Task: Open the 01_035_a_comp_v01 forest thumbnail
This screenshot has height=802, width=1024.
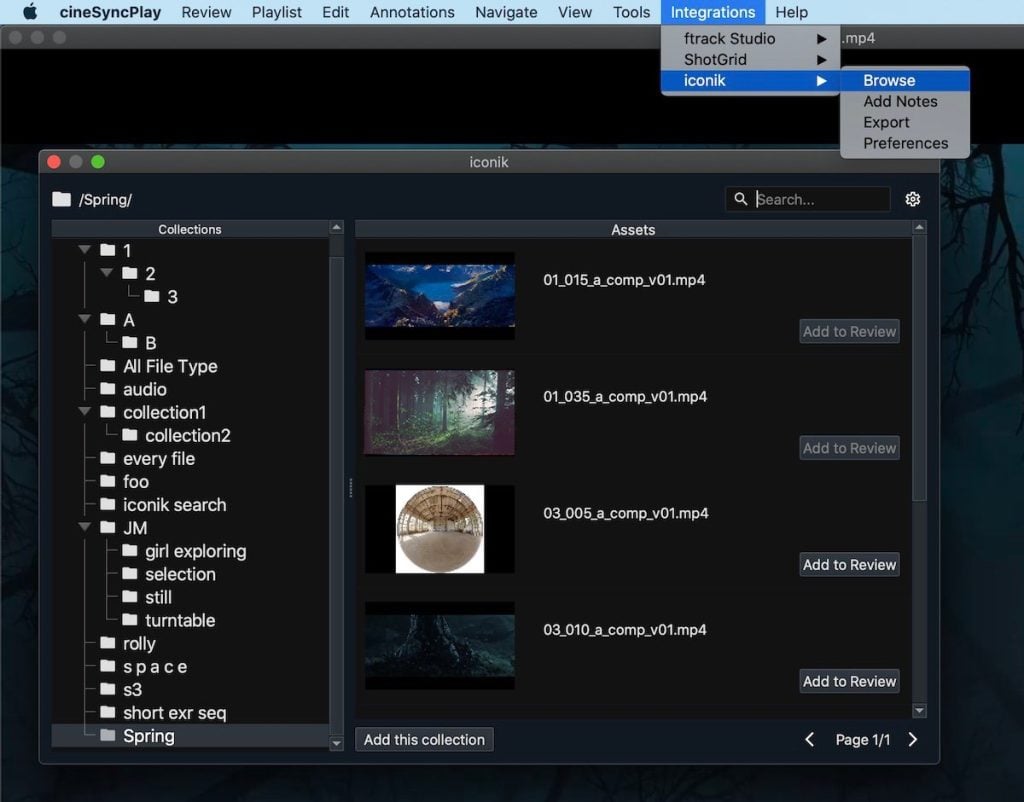Action: coord(439,412)
